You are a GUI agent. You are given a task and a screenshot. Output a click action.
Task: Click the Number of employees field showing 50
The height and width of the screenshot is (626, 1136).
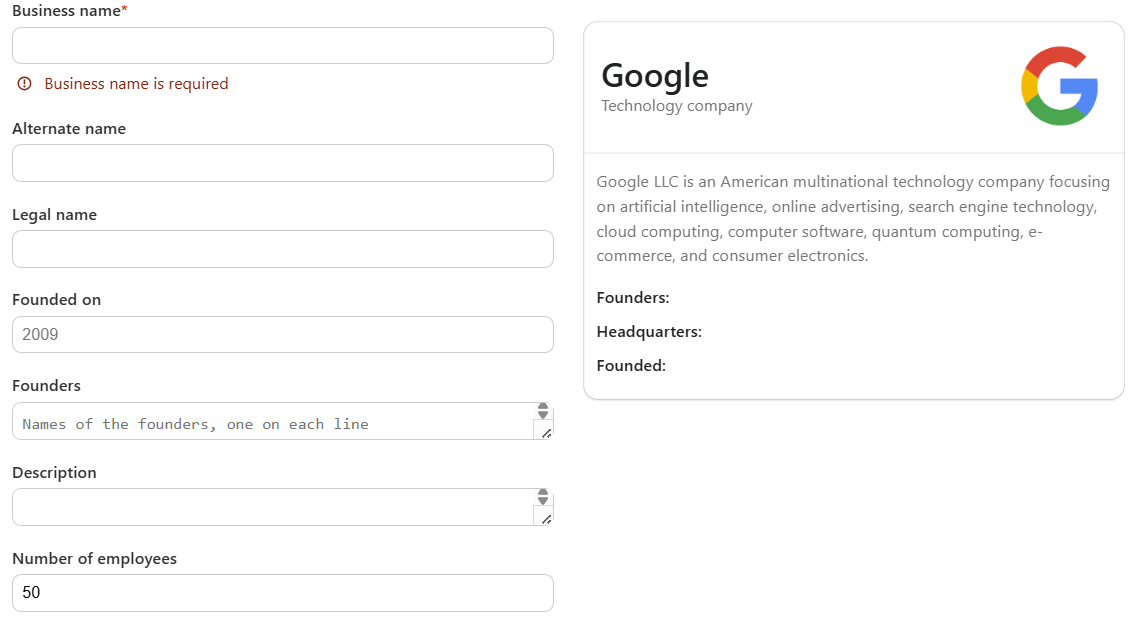pyautogui.click(x=283, y=592)
